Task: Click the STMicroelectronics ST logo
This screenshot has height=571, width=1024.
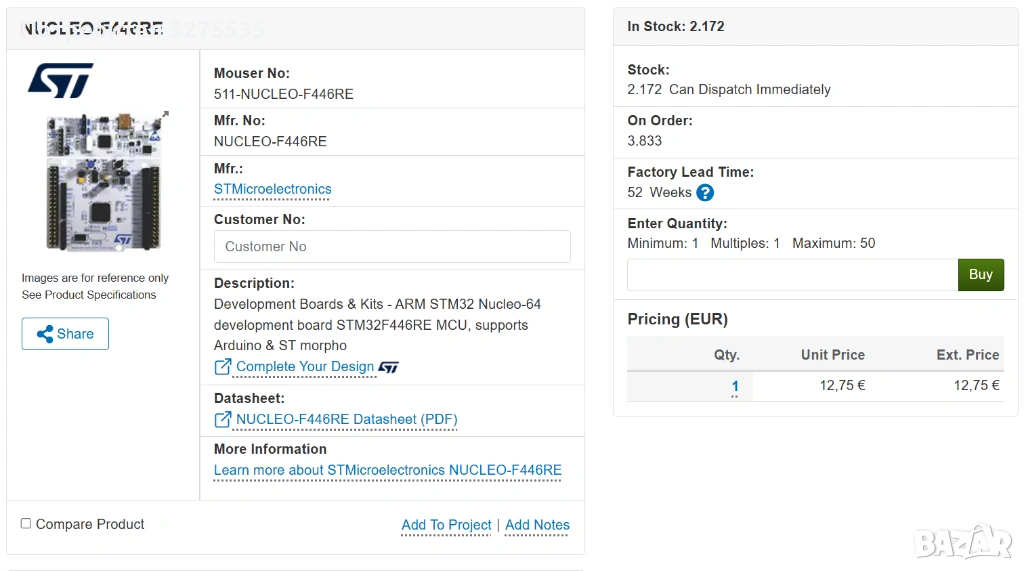Action: tap(60, 79)
